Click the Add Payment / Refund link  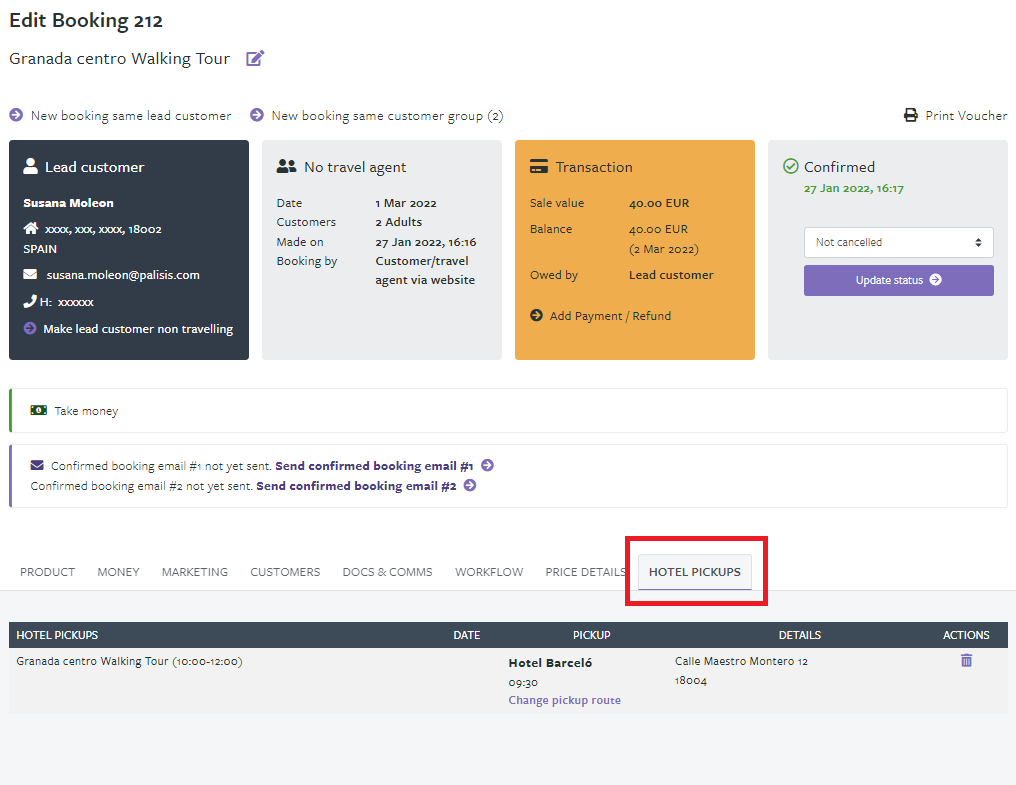coord(610,316)
